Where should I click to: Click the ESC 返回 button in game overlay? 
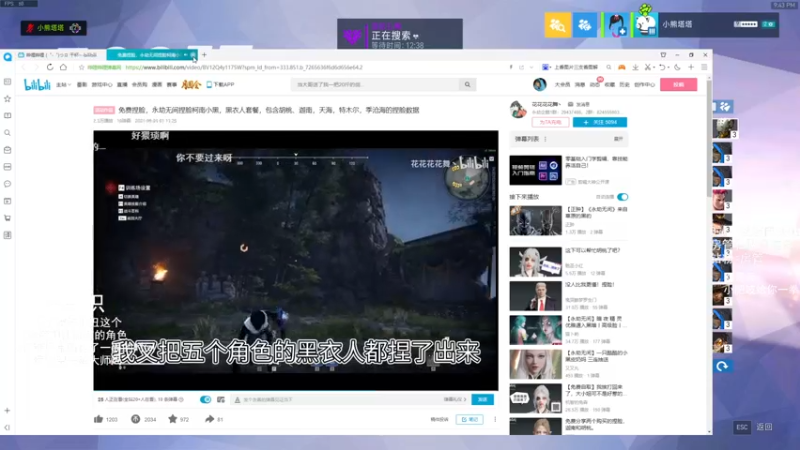pyautogui.click(x=753, y=427)
